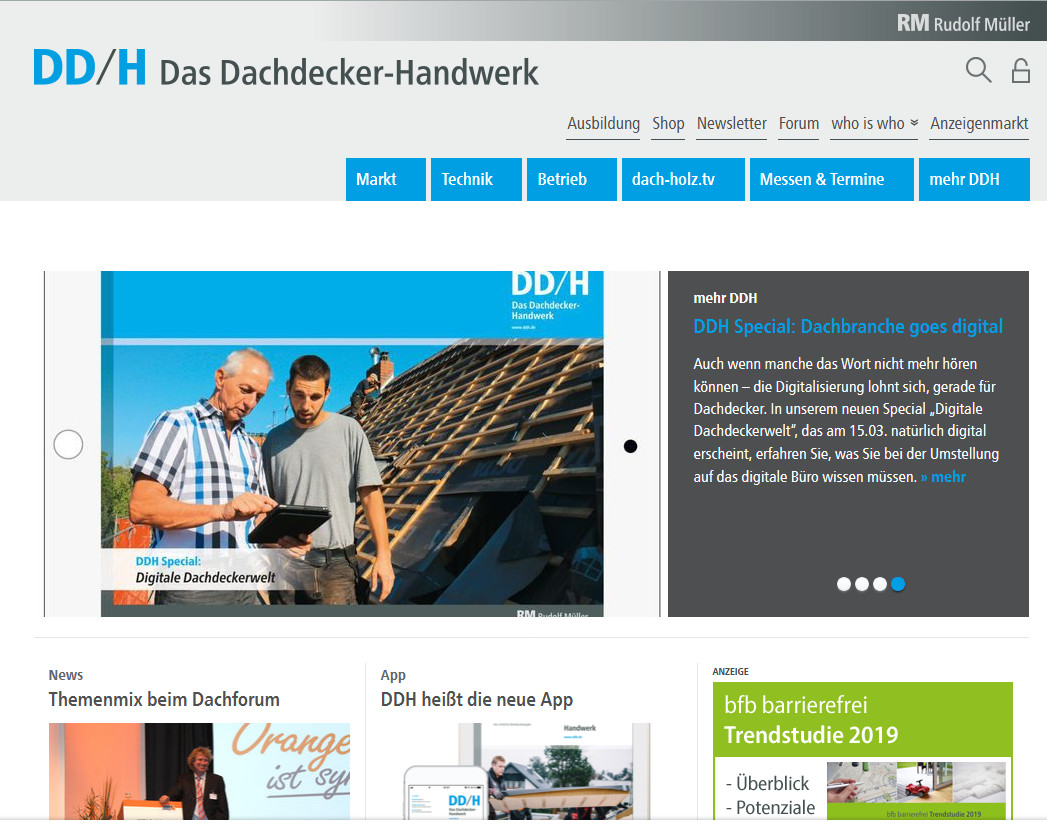
Task: Go to the previous slide with the white circle
Action: click(x=68, y=445)
